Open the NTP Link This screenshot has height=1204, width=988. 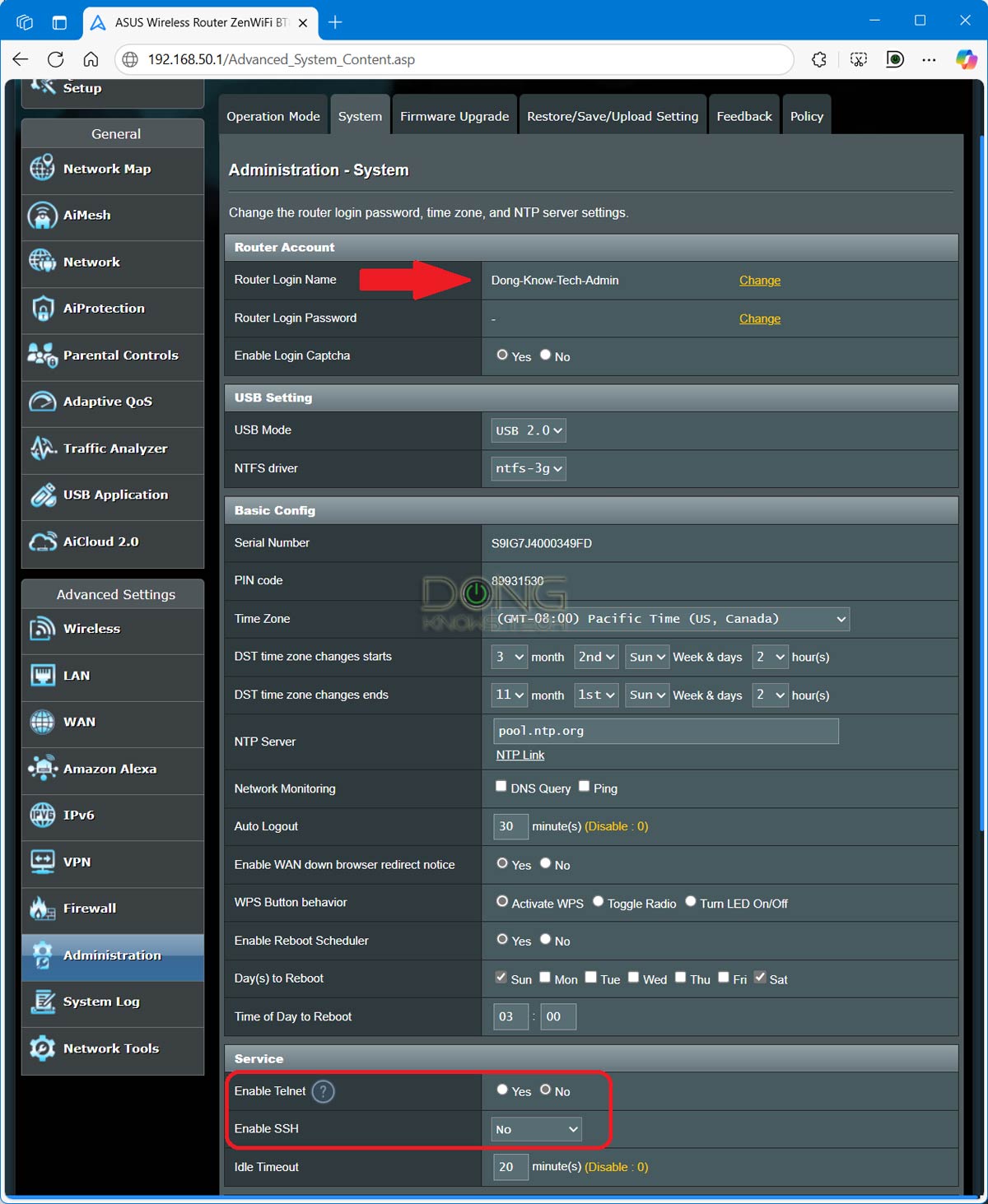(519, 755)
